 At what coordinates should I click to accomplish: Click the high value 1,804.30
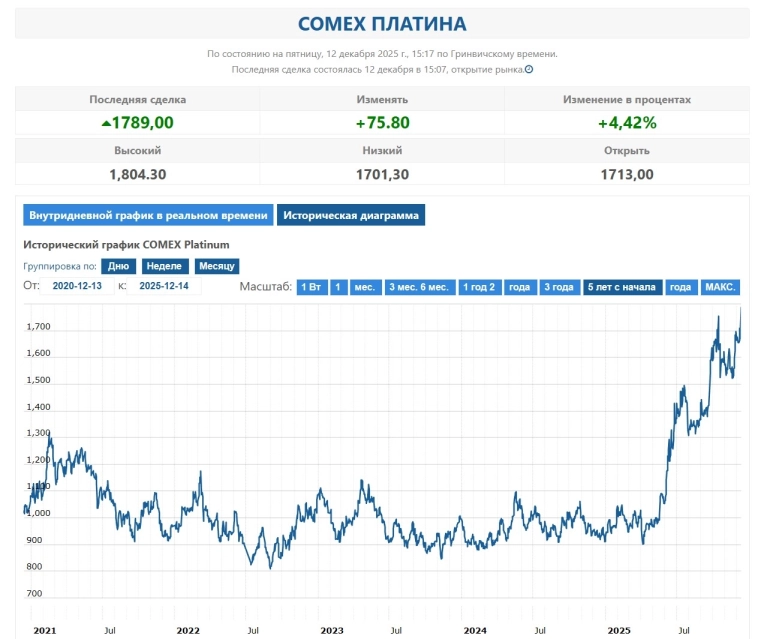tap(138, 174)
